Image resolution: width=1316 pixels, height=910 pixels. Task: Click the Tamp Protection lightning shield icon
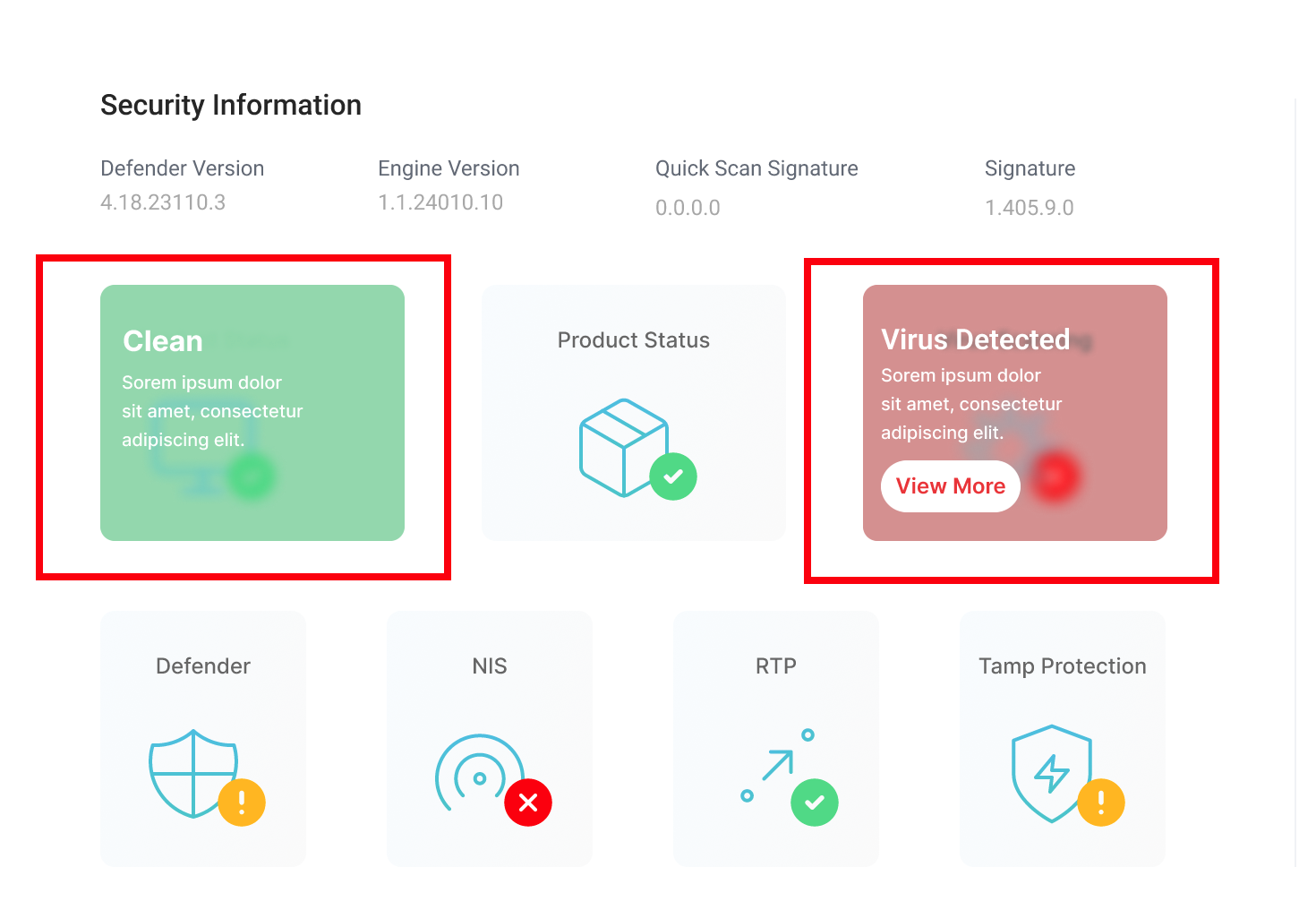coord(1049,771)
